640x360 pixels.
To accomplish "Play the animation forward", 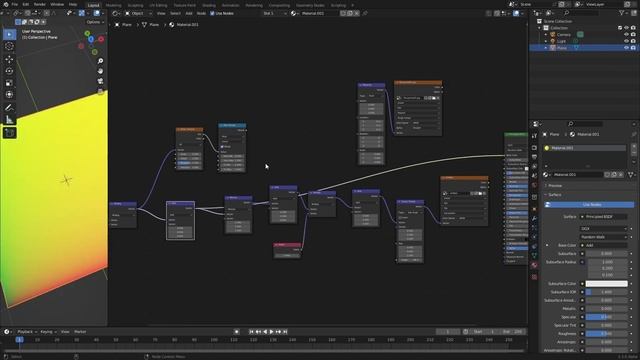I will tap(271, 332).
